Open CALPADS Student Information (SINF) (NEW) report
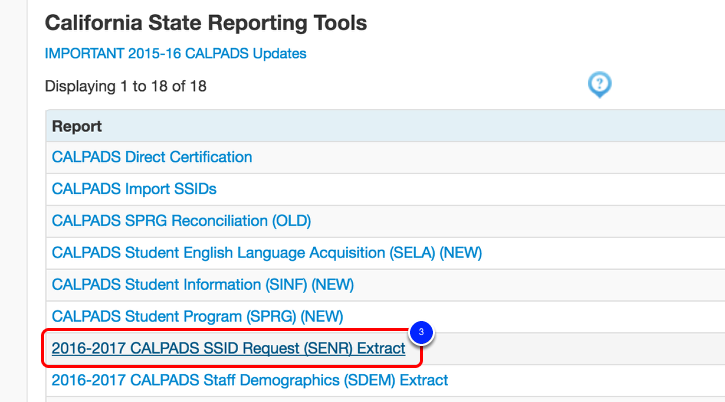Viewport: 725px width, 402px height. pos(203,285)
